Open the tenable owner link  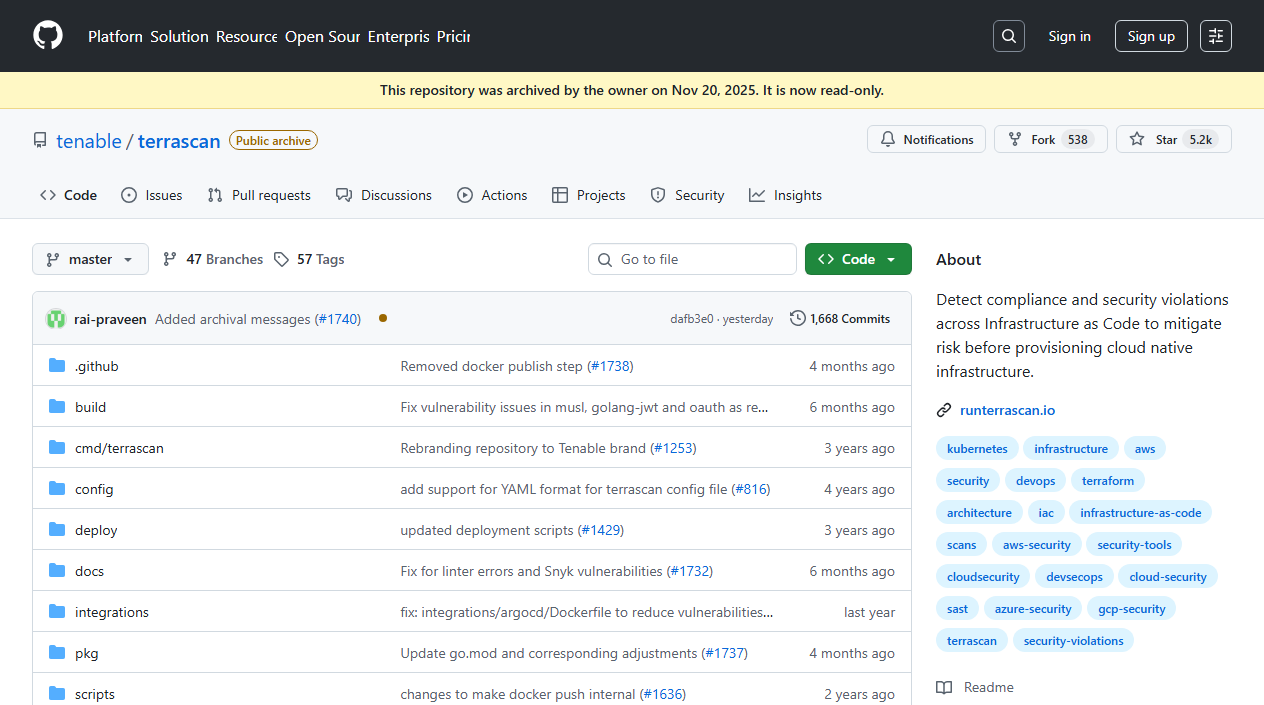[89, 141]
